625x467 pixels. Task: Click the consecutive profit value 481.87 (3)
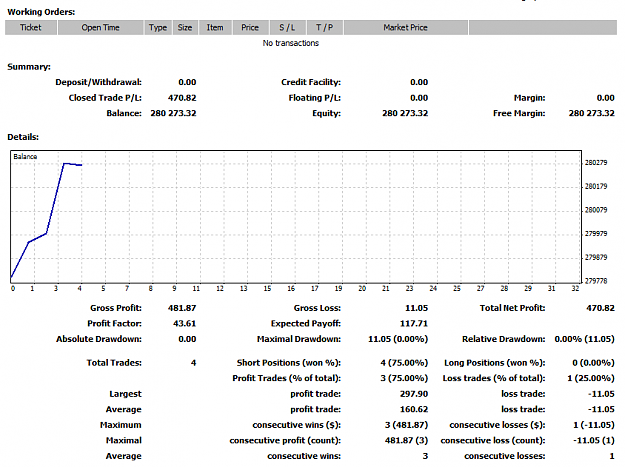tap(406, 441)
